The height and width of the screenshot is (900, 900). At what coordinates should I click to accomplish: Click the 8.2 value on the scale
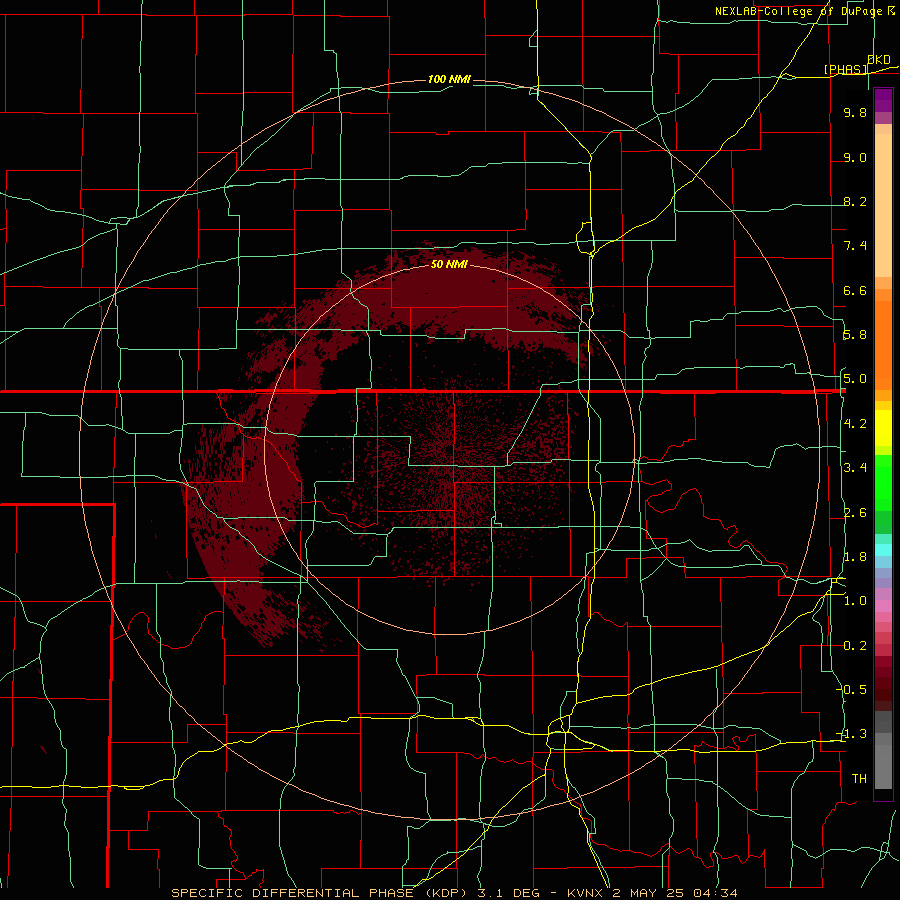[x=855, y=201]
